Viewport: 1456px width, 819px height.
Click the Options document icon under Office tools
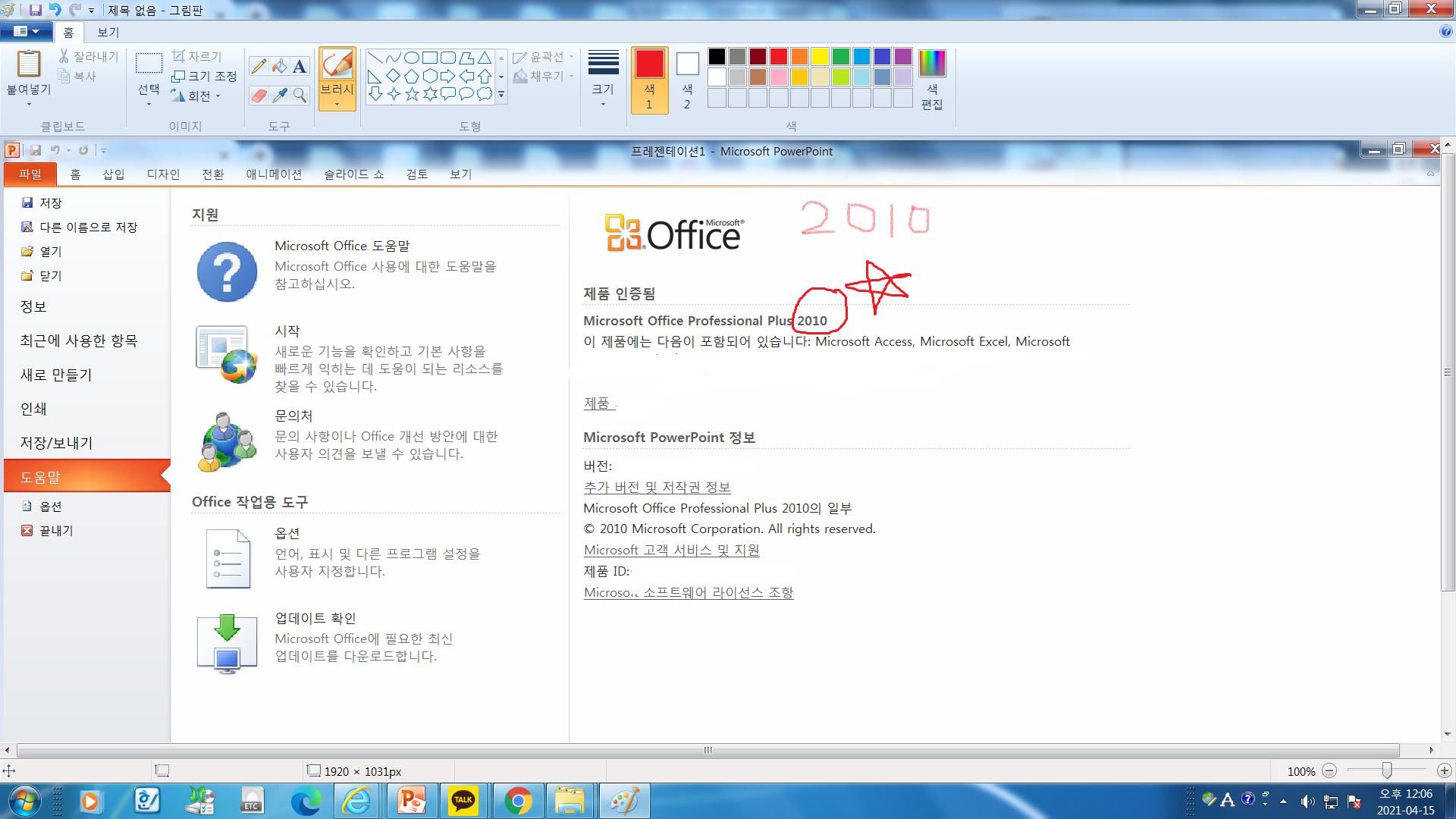(x=227, y=559)
